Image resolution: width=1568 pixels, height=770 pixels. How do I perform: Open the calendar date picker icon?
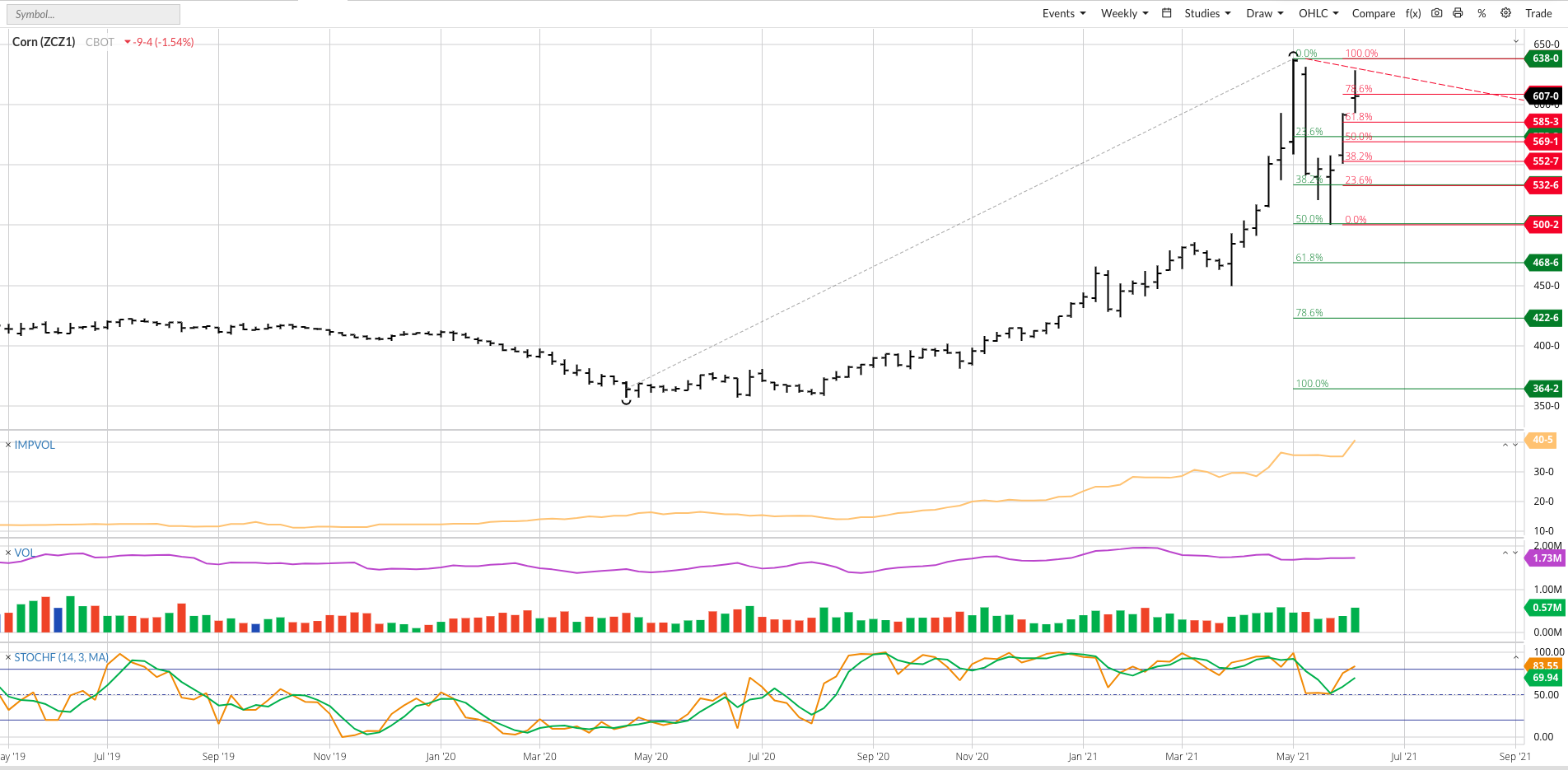pyautogui.click(x=1166, y=13)
